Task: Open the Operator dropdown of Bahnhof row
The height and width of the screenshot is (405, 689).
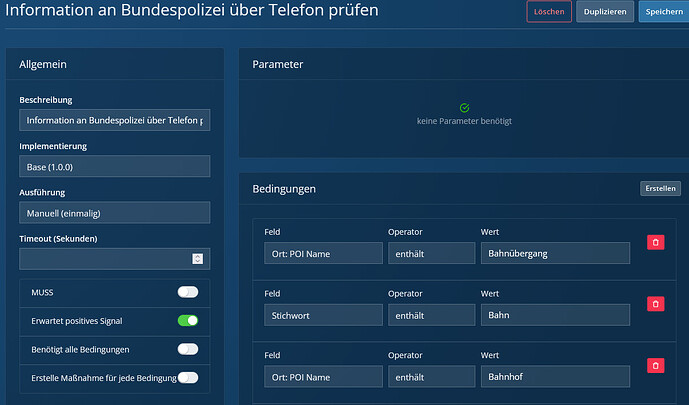Action: (432, 377)
